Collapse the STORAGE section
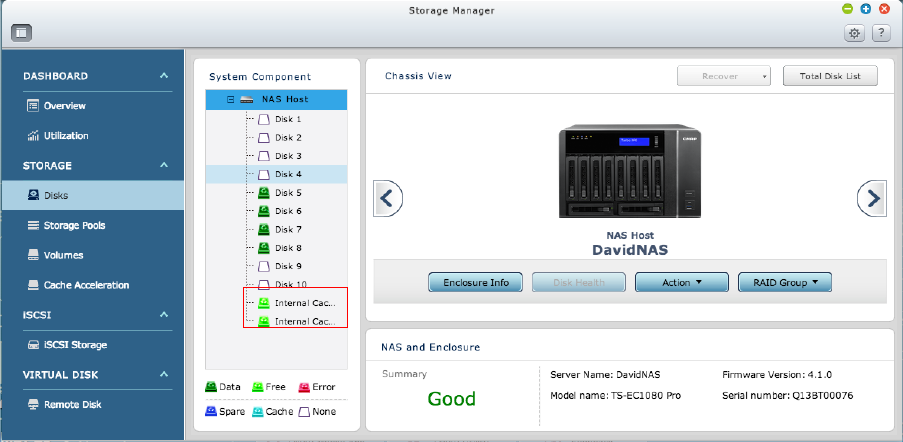The image size is (903, 442). (x=164, y=166)
